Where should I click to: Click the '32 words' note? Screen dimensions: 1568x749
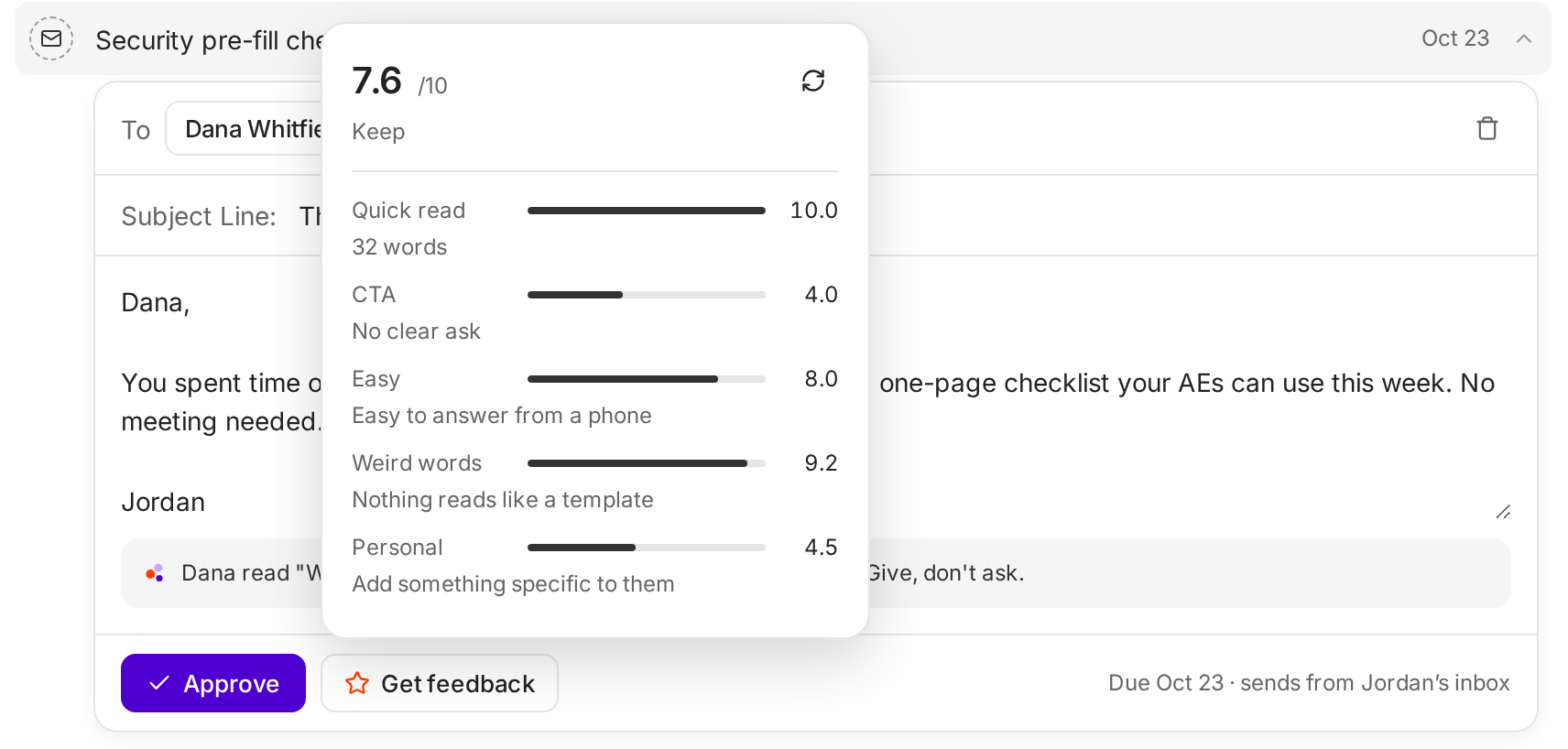399,247
